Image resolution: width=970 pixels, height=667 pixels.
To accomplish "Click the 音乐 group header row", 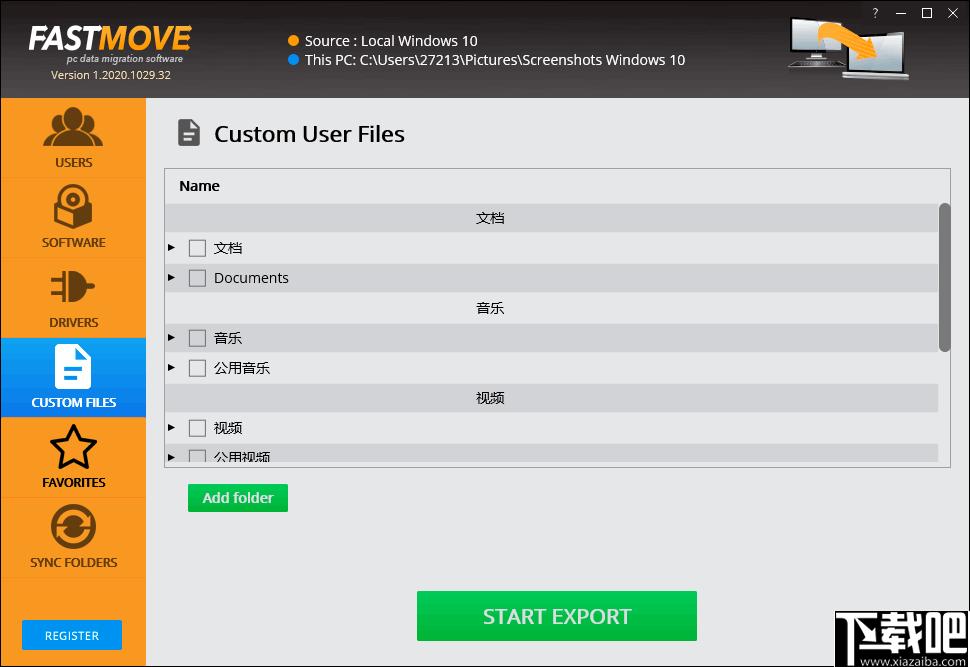I will [x=552, y=308].
